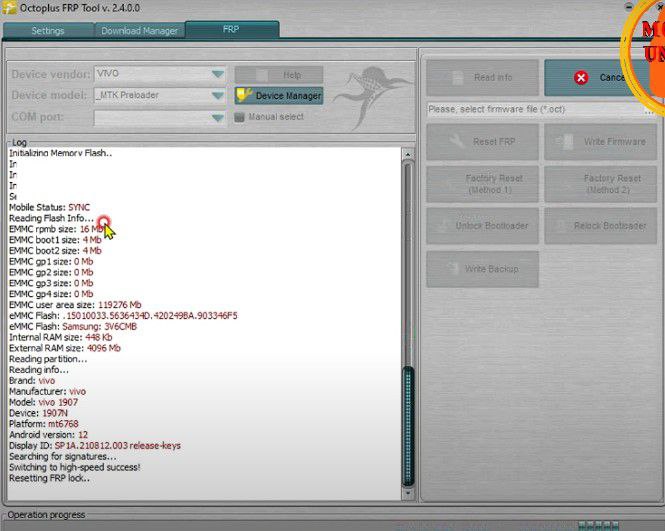Open the Device vendor dropdown
Image resolution: width=665 pixels, height=531 pixels.
(218, 74)
